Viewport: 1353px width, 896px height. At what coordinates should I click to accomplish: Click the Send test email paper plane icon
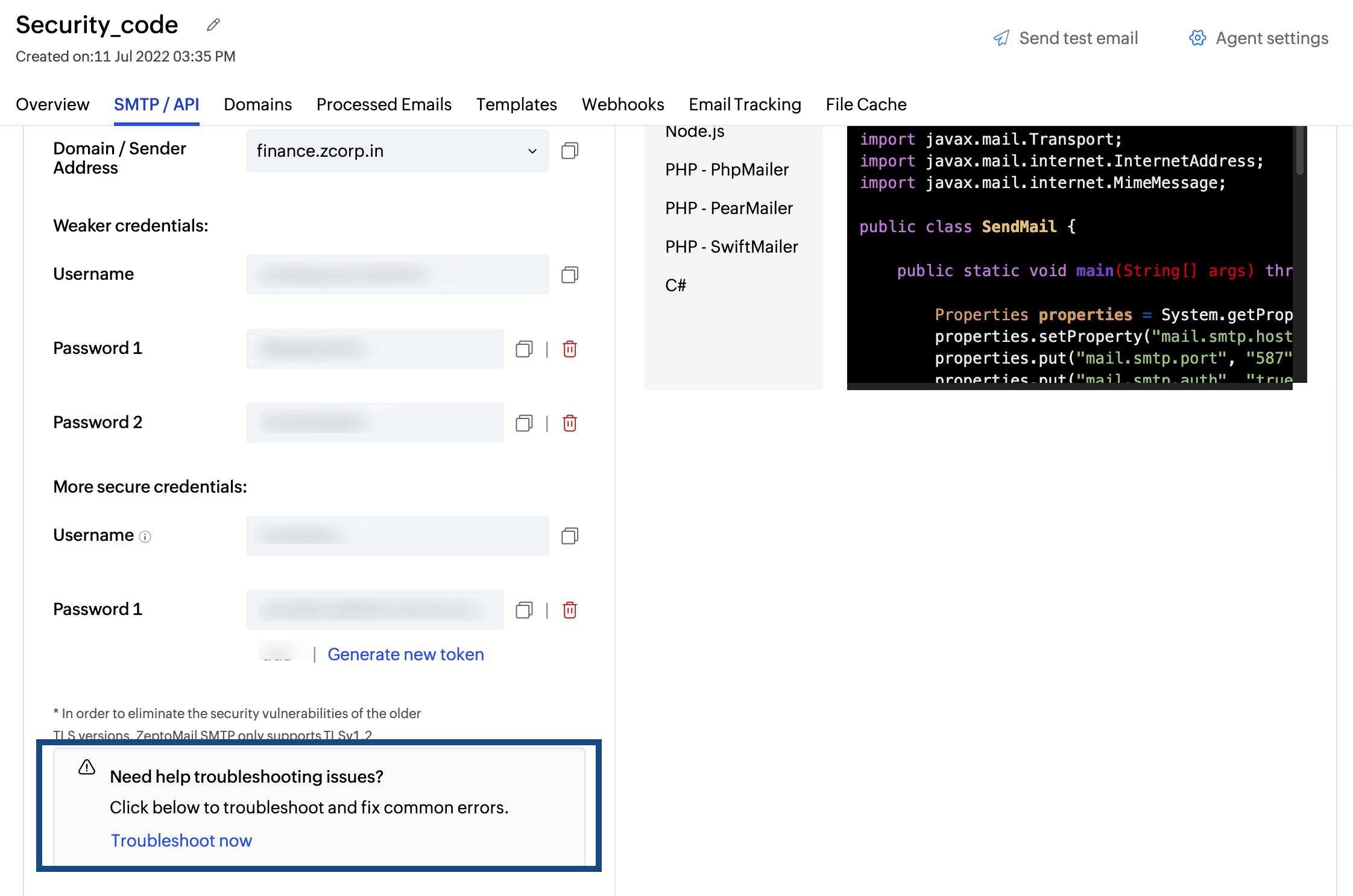(x=1001, y=38)
